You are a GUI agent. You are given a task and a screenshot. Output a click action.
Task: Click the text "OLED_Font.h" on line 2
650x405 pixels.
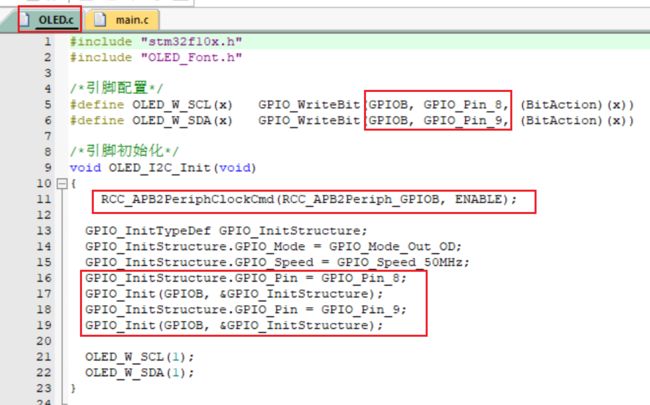click(191, 58)
